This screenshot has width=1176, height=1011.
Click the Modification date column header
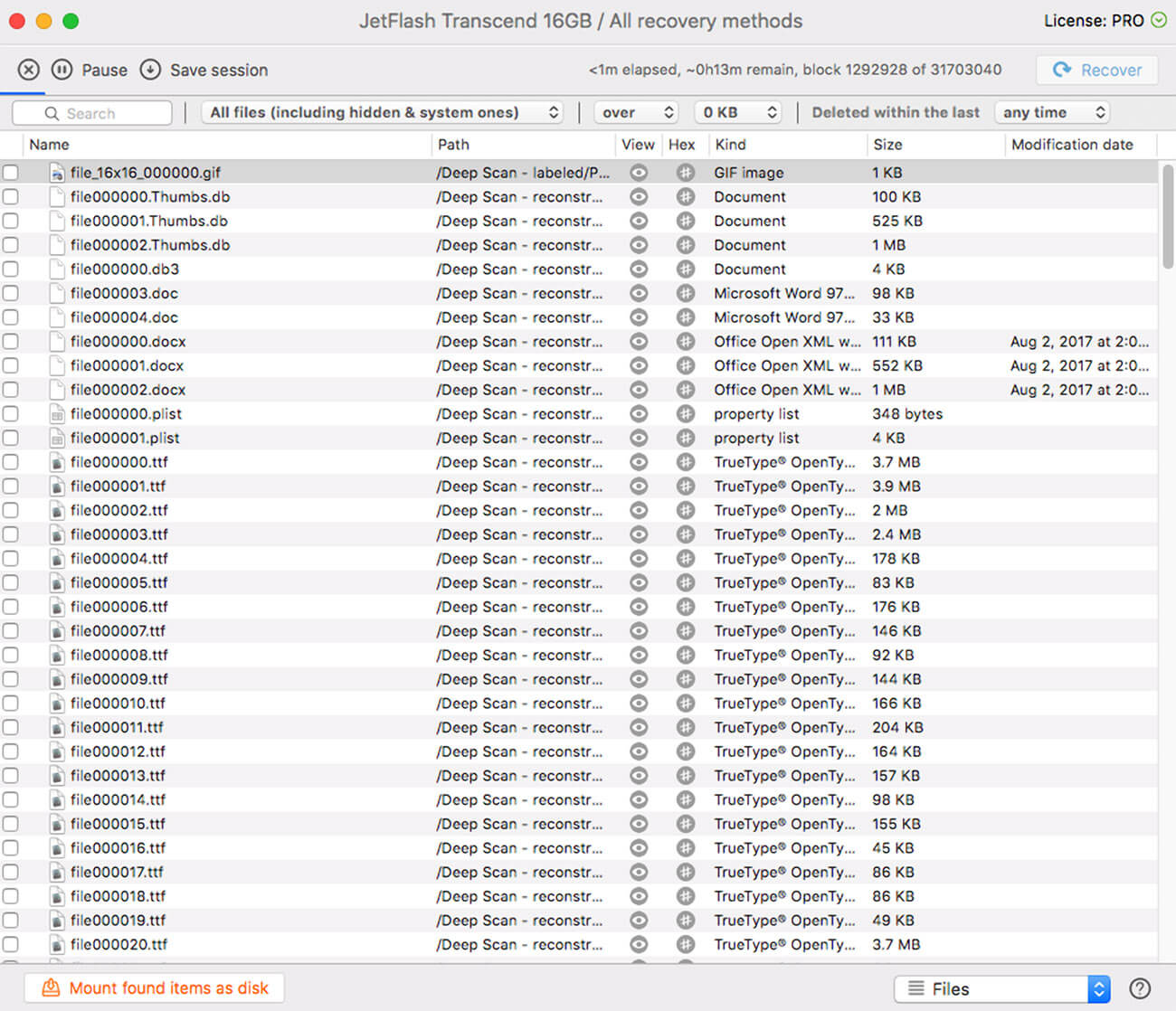click(1073, 145)
